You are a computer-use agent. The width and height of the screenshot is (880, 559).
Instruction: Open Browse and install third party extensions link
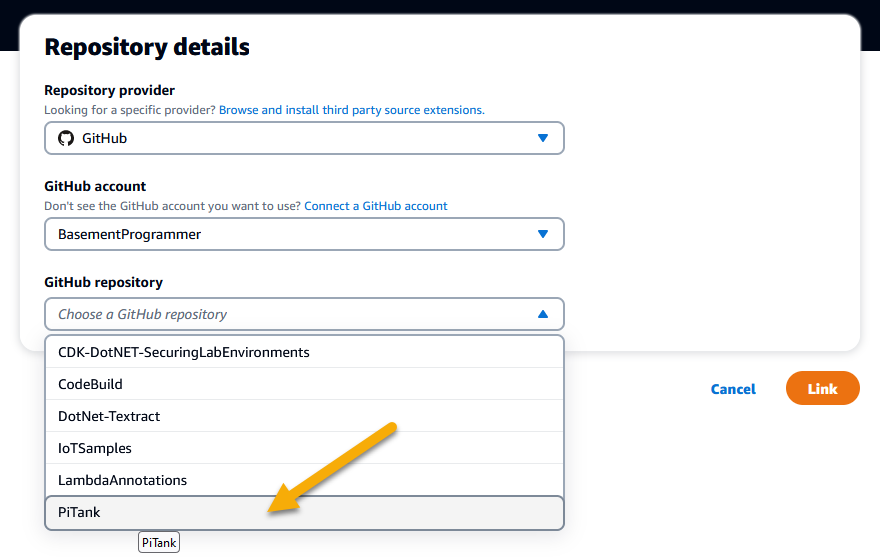pyautogui.click(x=352, y=110)
